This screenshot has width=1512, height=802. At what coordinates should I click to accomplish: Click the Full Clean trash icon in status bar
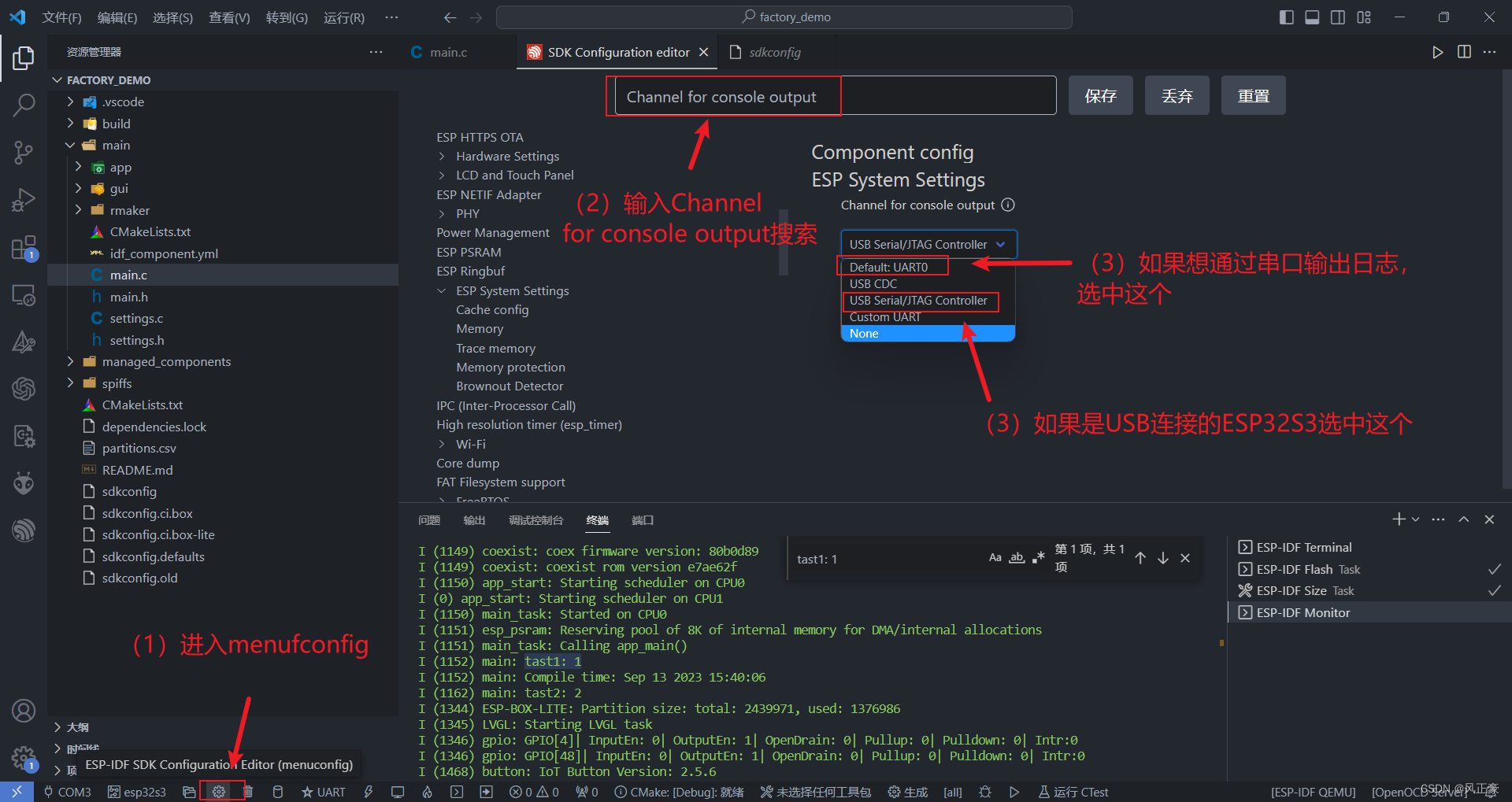click(x=248, y=792)
